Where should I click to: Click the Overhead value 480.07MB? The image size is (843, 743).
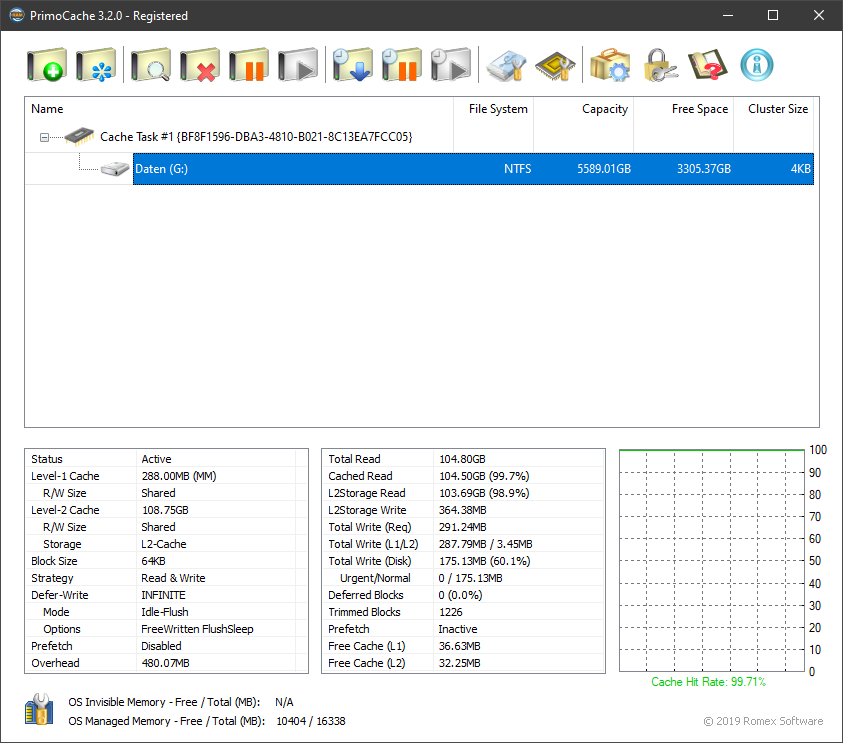pyautogui.click(x=166, y=663)
